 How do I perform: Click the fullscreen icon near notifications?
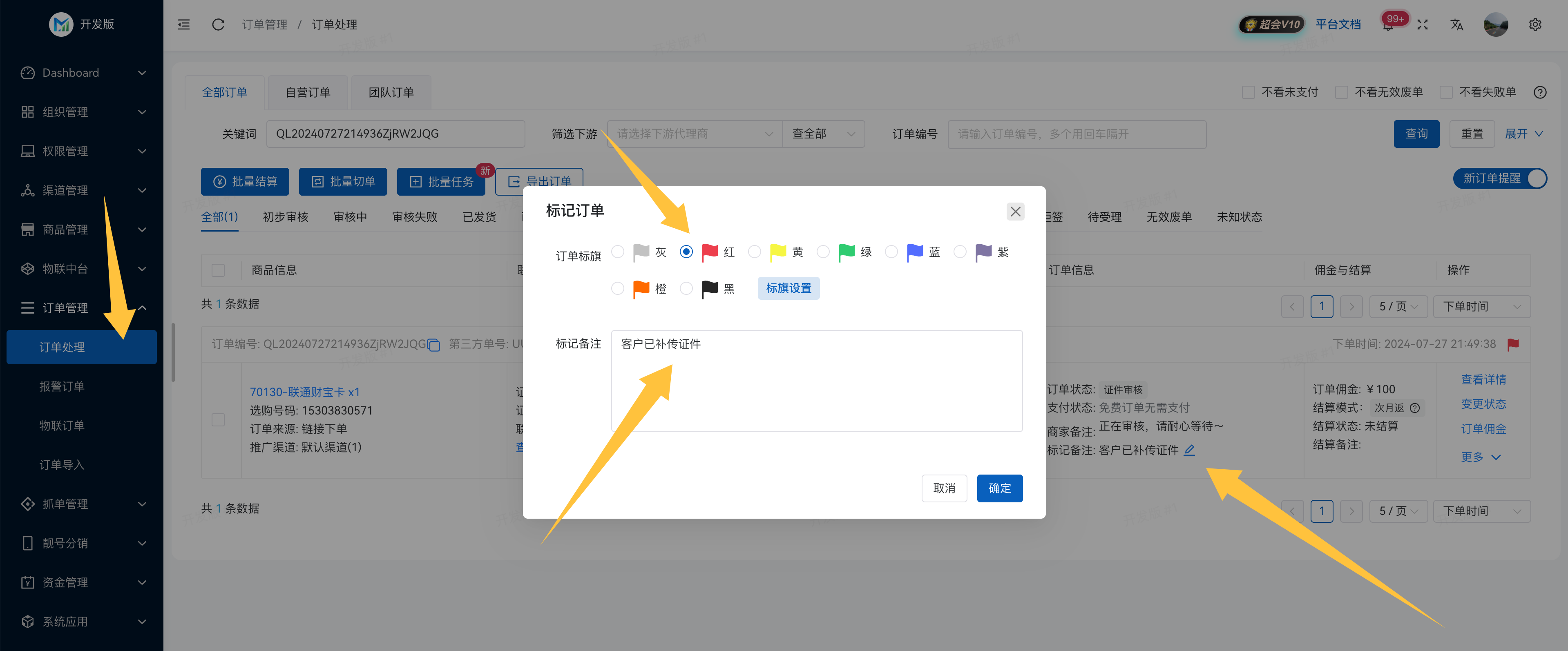click(1423, 25)
